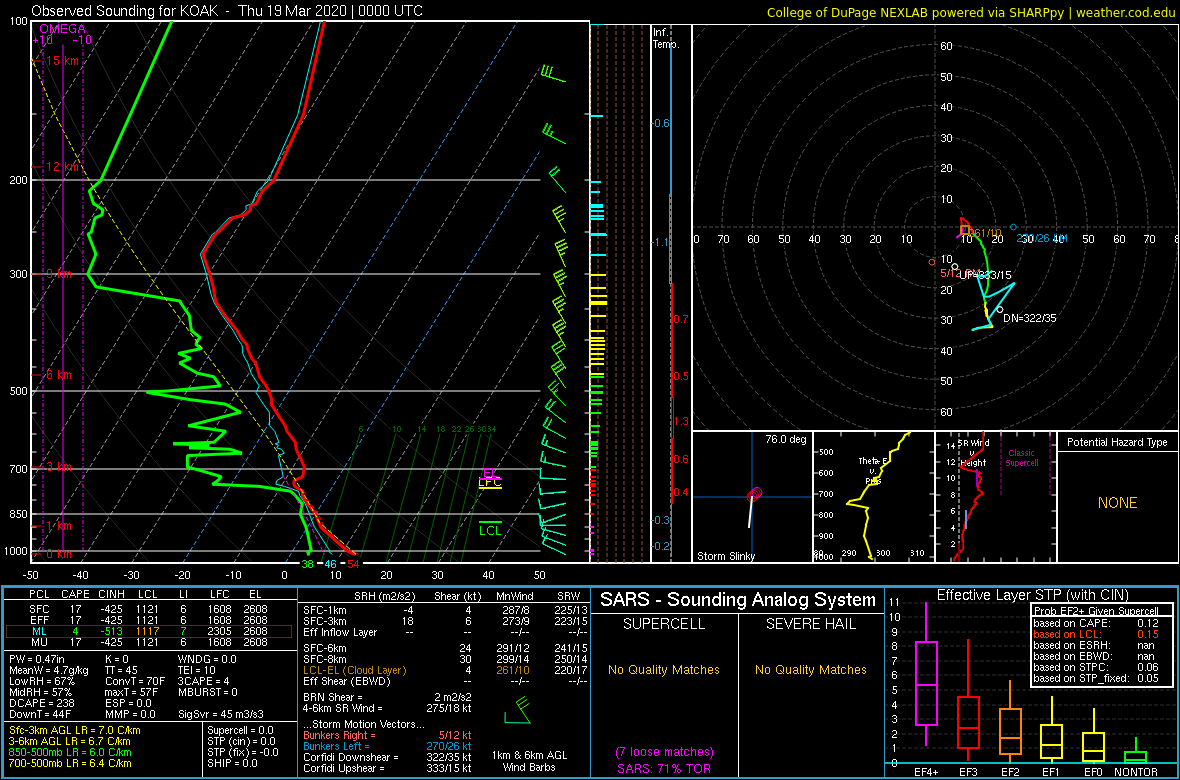Click SARS: 71% TOR text

coord(663,767)
